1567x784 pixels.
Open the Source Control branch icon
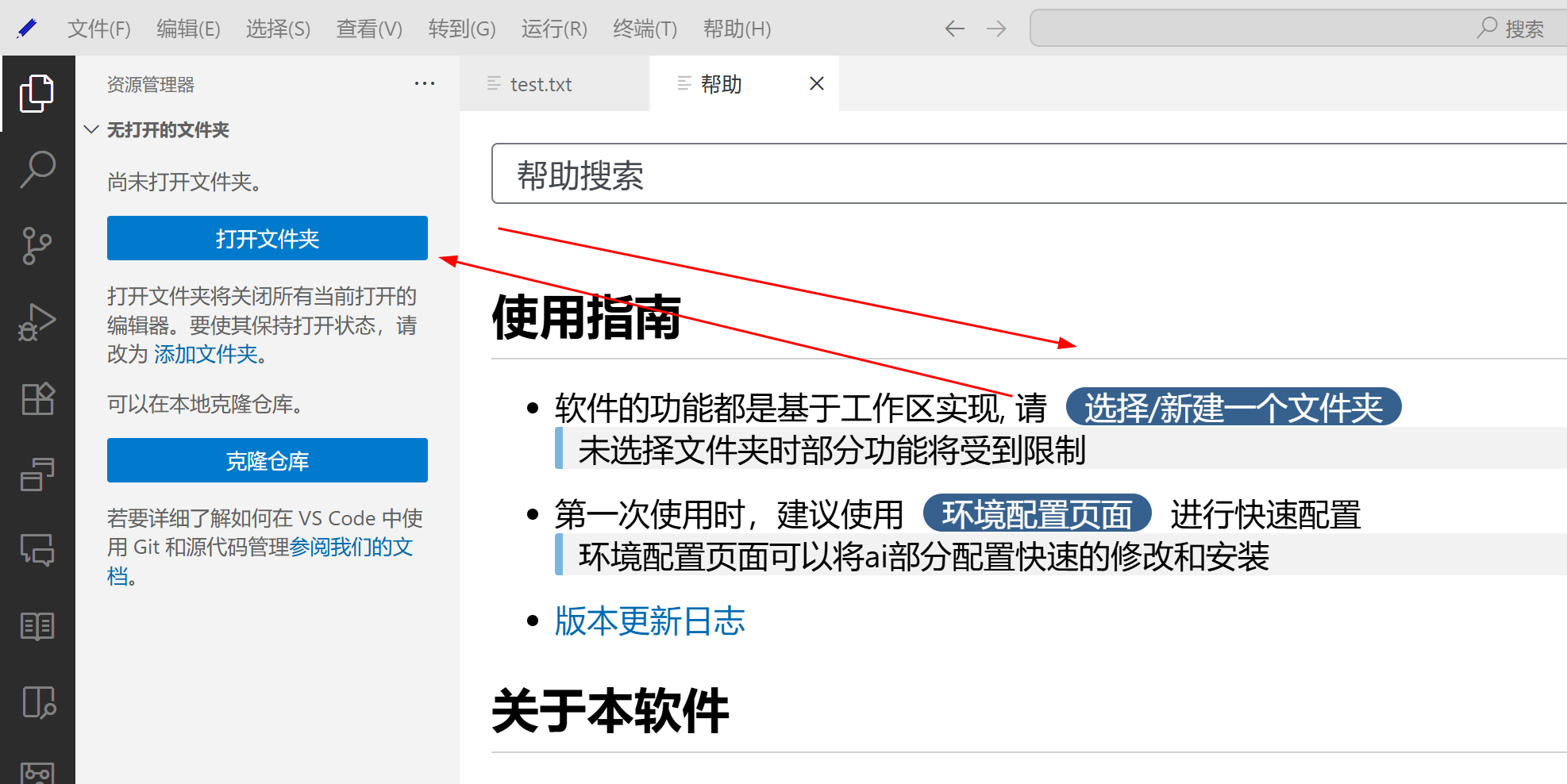pos(37,246)
